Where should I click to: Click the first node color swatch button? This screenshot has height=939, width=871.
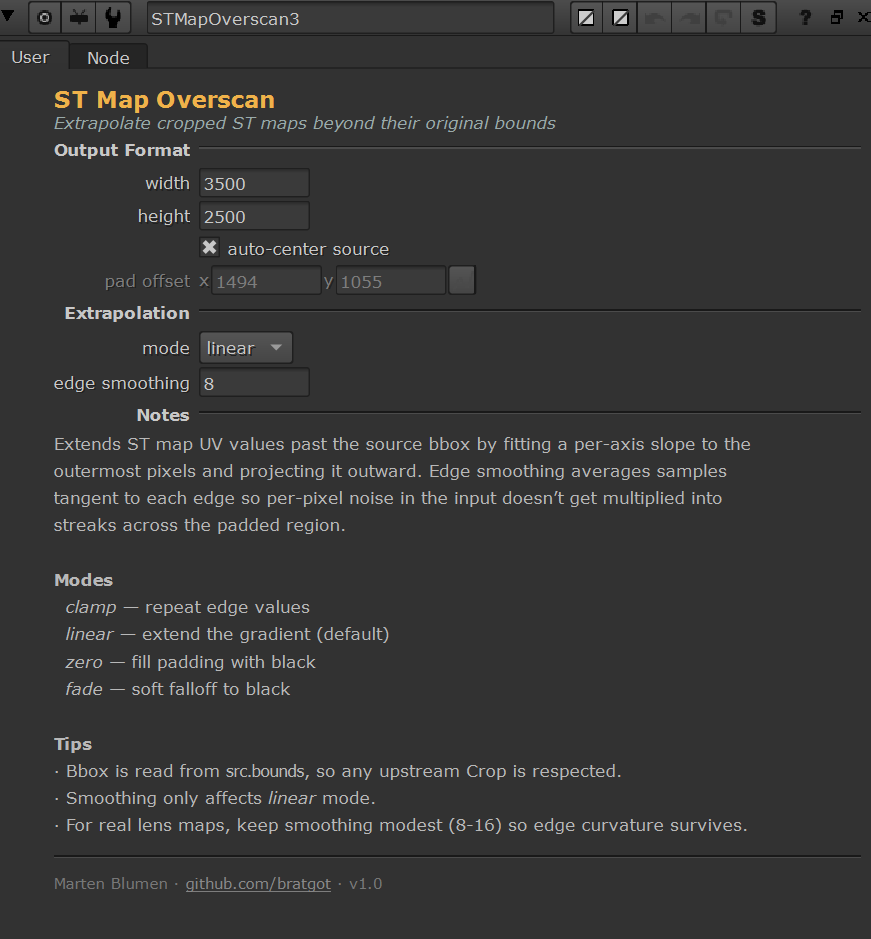[x=587, y=18]
